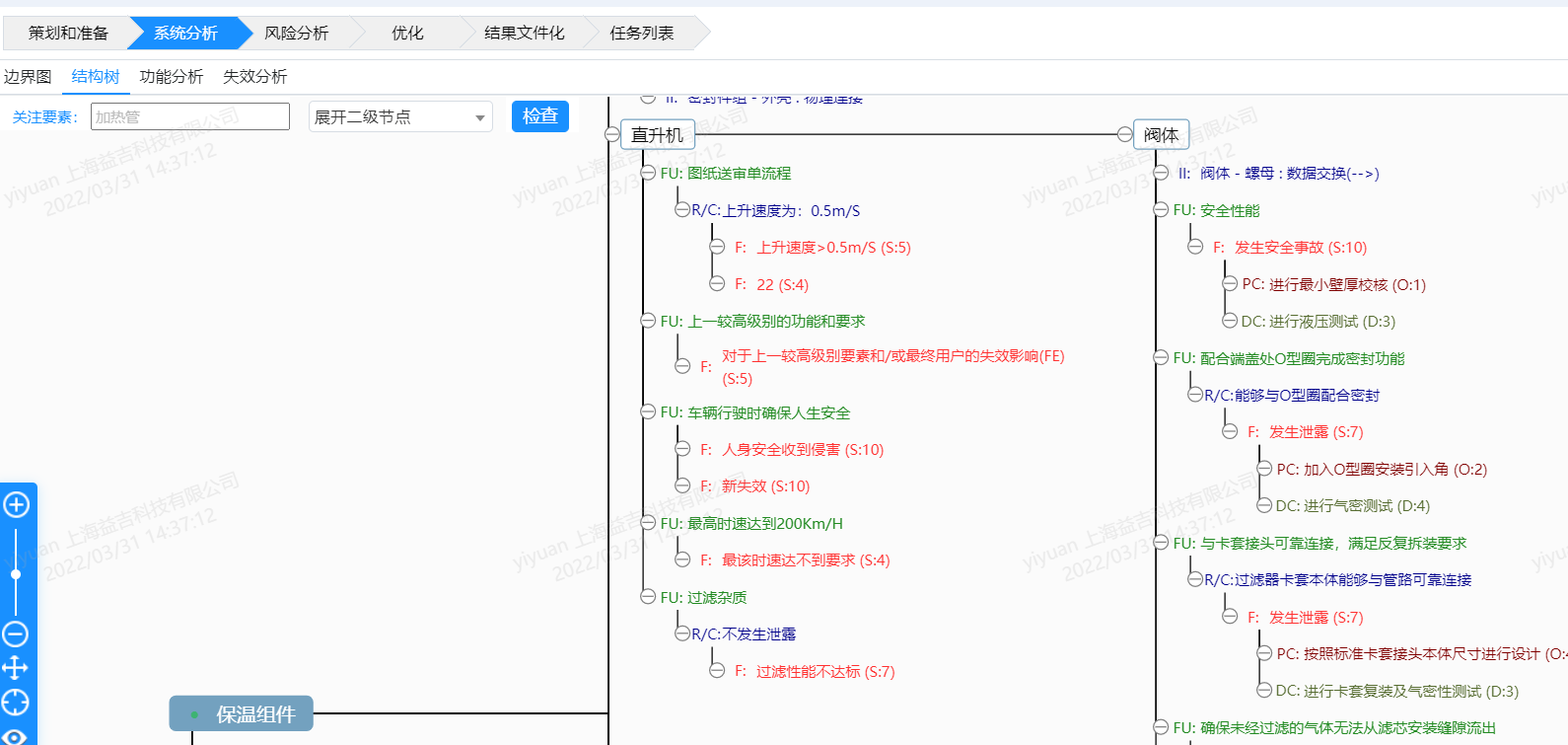
Task: Switch to 失效分析 sub-tab
Action: click(x=255, y=77)
